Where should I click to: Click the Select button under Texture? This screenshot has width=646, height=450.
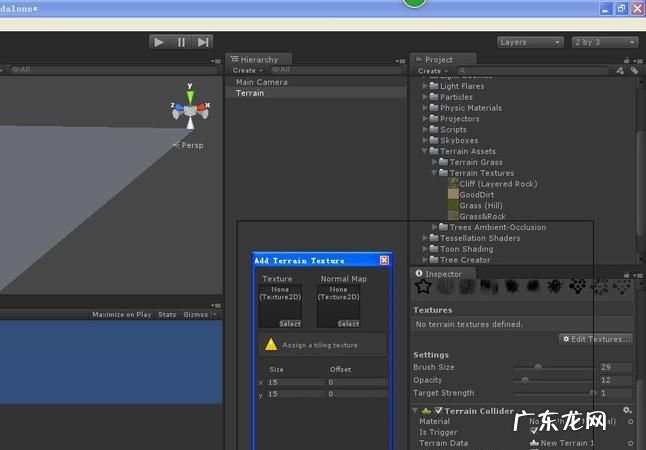point(290,324)
